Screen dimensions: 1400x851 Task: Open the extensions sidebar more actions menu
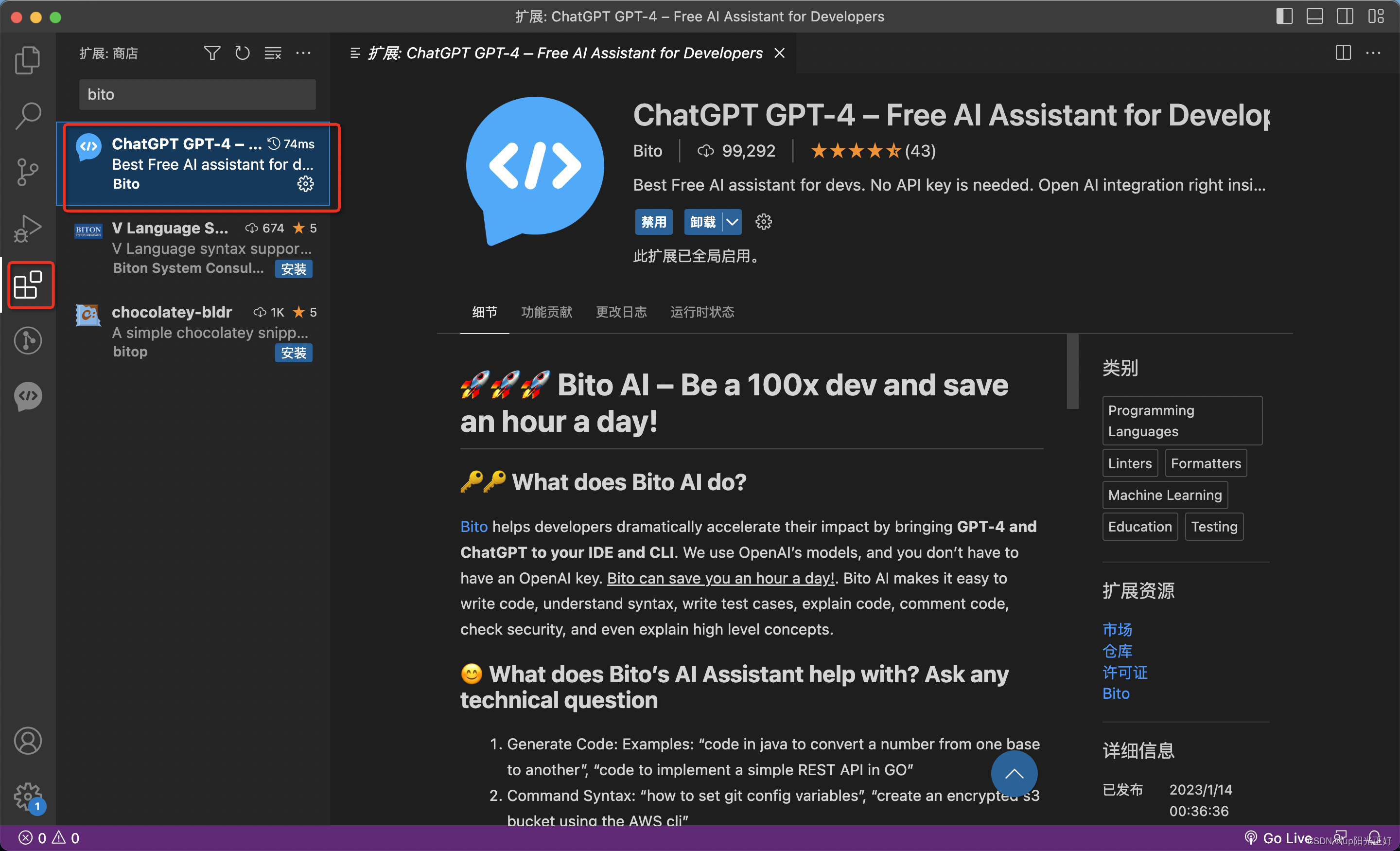point(303,53)
